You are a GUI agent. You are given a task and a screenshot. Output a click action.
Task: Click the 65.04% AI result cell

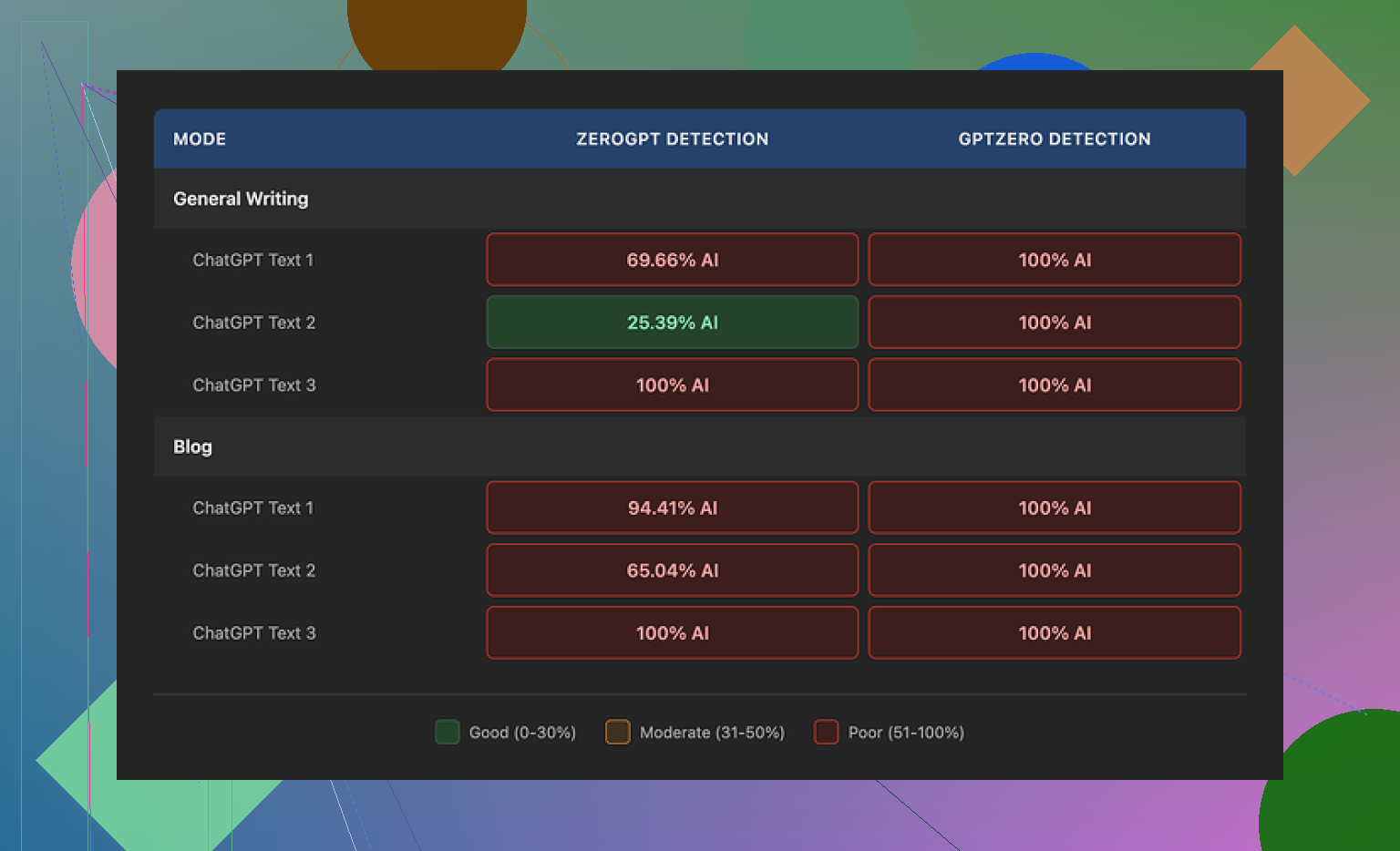point(672,570)
